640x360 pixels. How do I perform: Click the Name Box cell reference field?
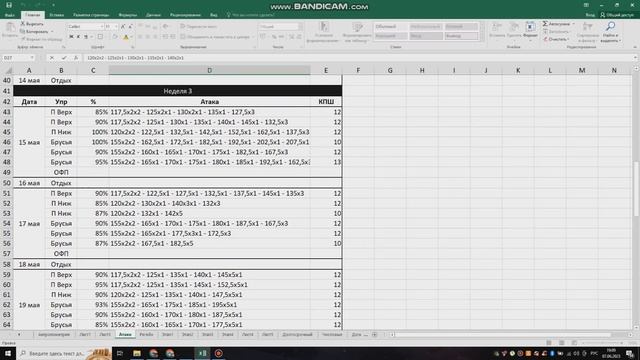point(15,58)
